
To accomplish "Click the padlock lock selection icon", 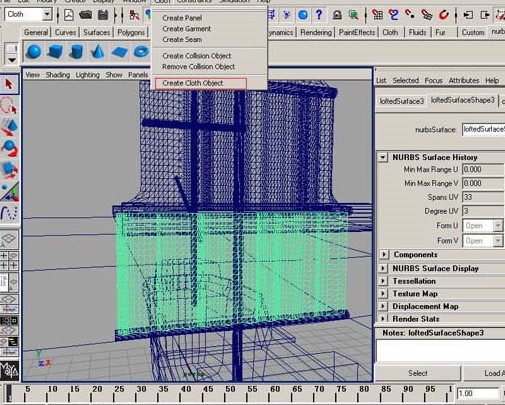I will pyautogui.click(x=337, y=15).
